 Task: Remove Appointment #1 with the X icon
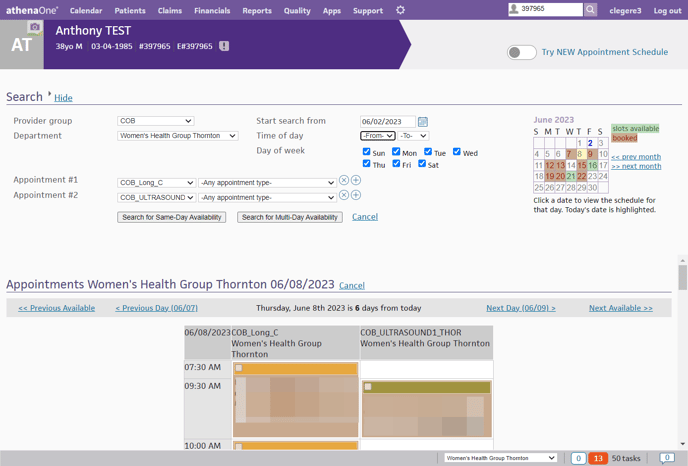(344, 181)
